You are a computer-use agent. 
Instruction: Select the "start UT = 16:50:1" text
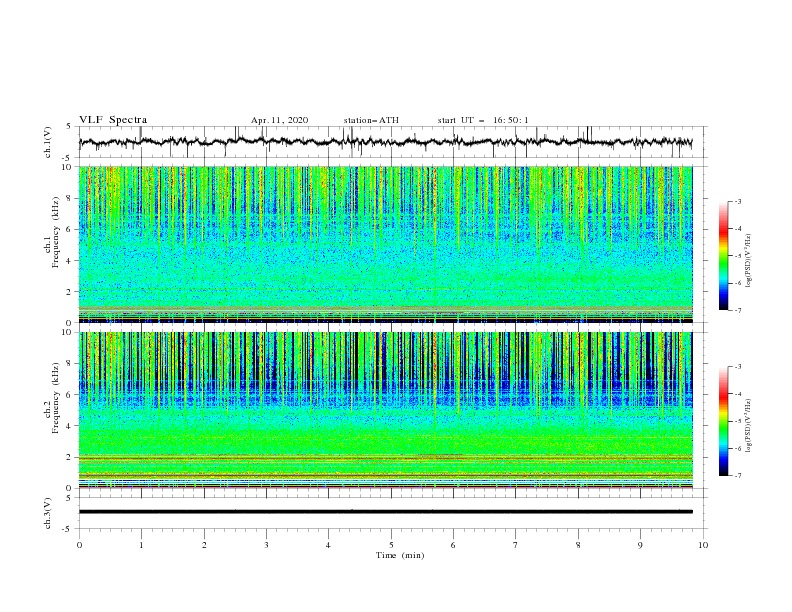tap(483, 120)
